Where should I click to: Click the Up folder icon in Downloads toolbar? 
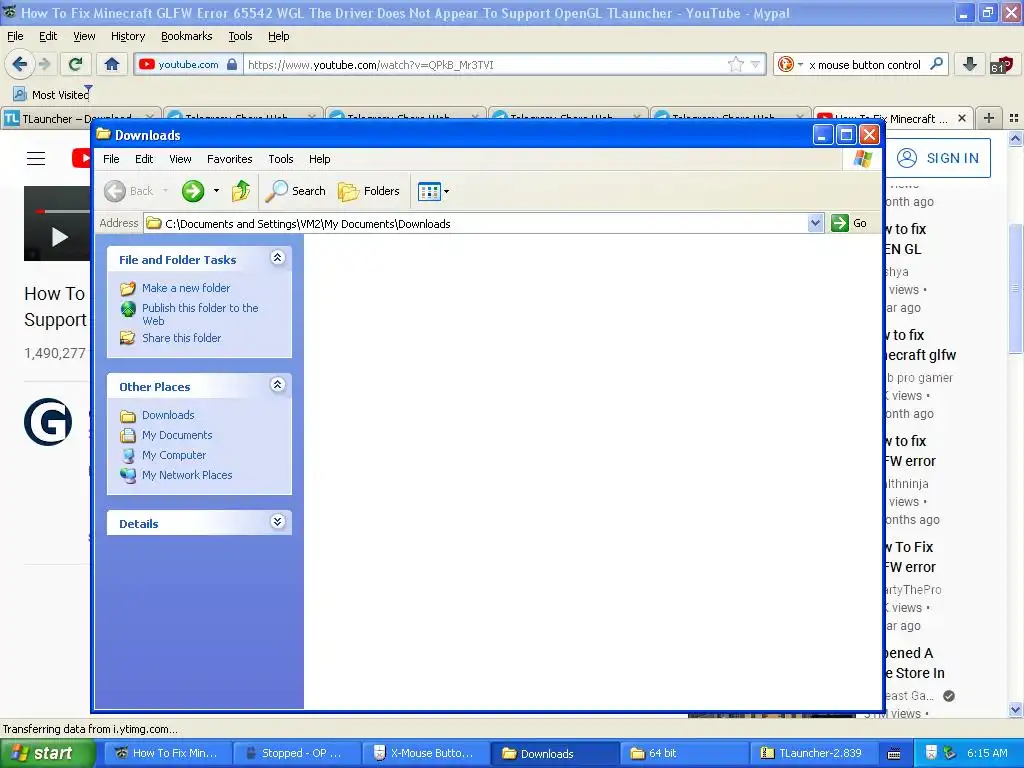click(240, 191)
